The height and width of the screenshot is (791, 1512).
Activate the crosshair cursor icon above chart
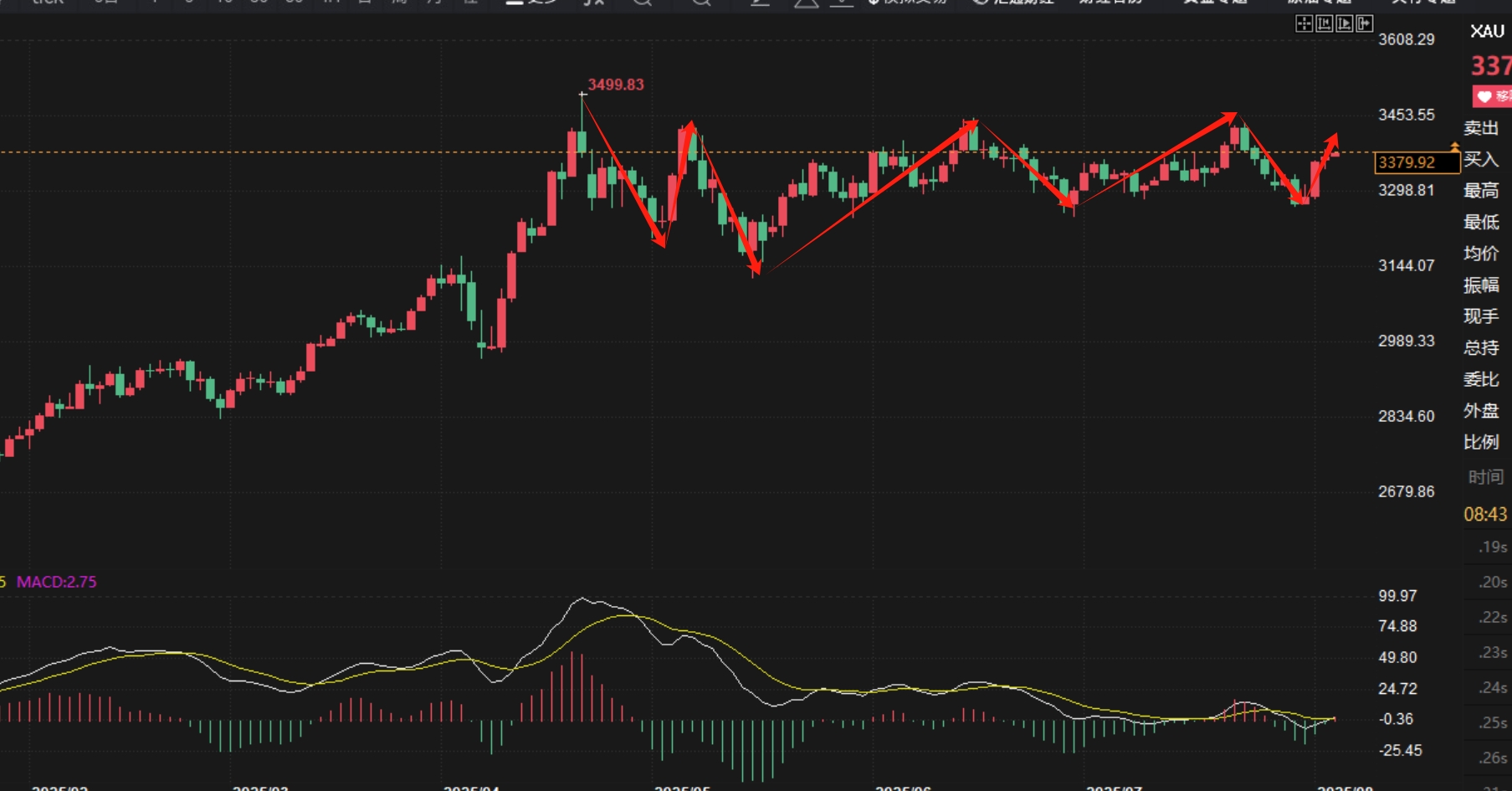1304,23
